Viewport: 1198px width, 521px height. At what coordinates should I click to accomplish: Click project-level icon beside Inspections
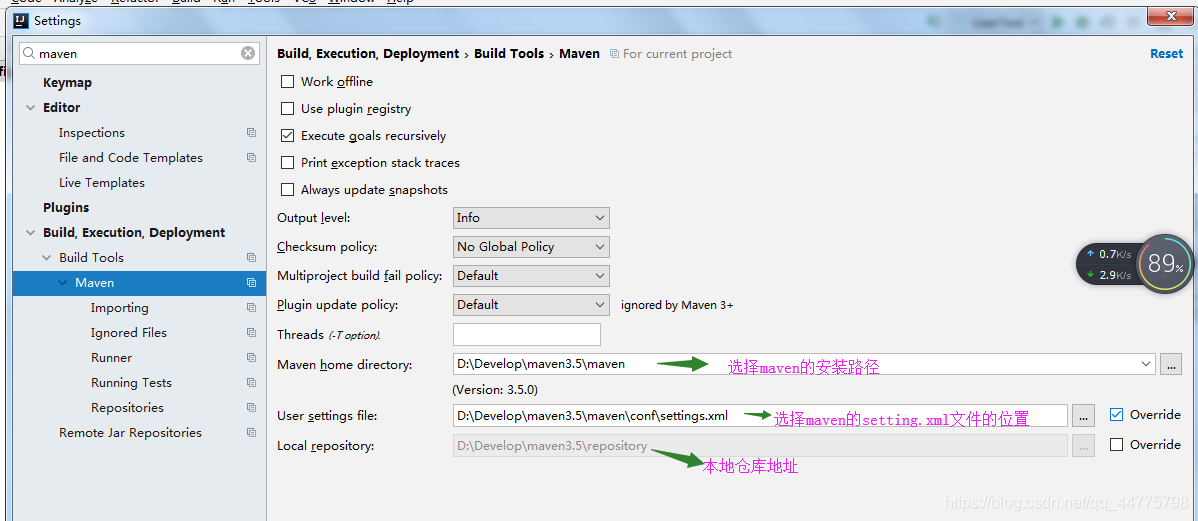coord(251,133)
